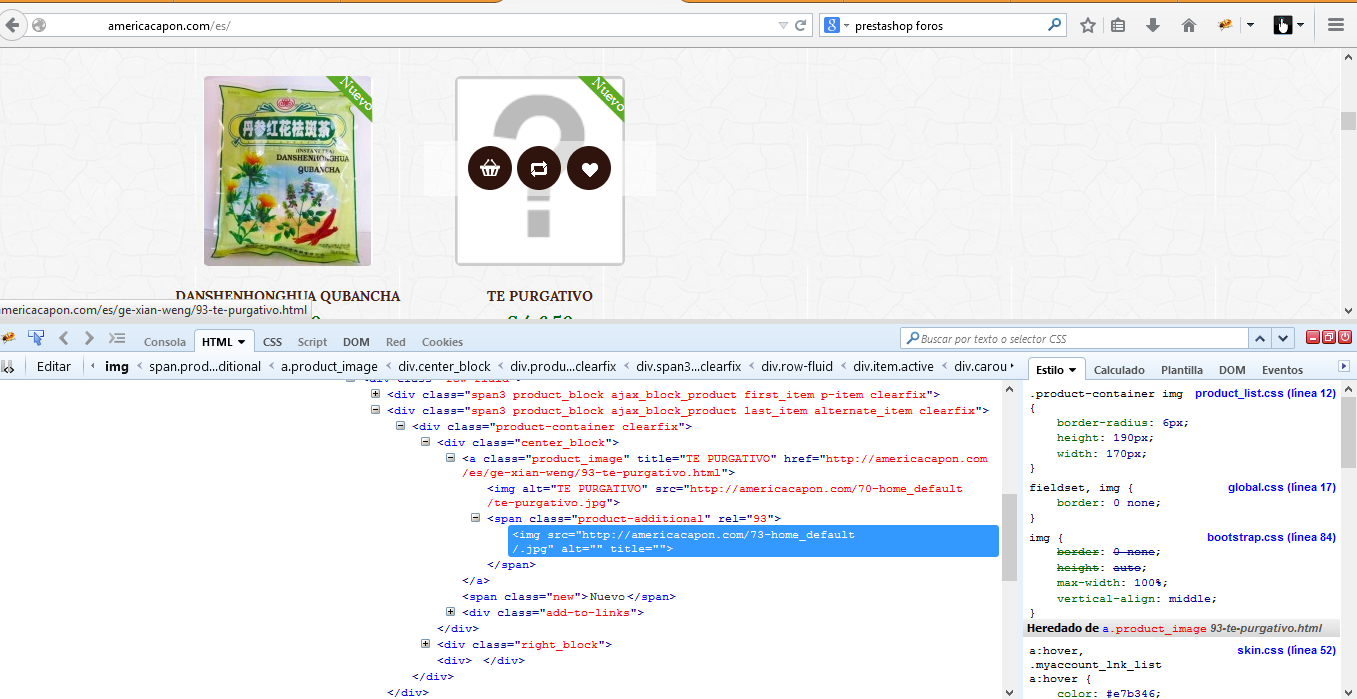Select a.product_image in breadcrumb path
This screenshot has height=699, width=1357.
click(329, 366)
